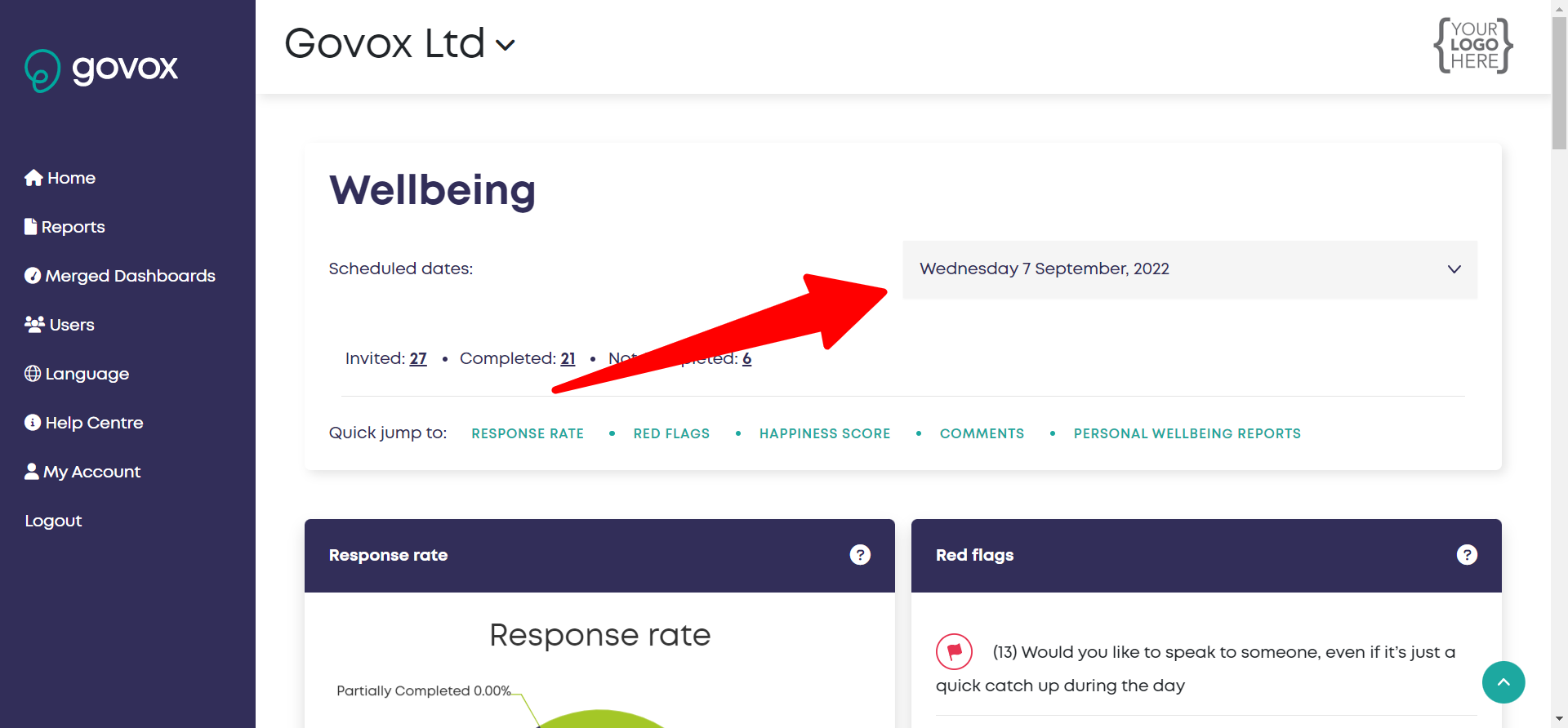The height and width of the screenshot is (728, 1568).
Task: Click the Reports document icon
Action: pos(31,226)
